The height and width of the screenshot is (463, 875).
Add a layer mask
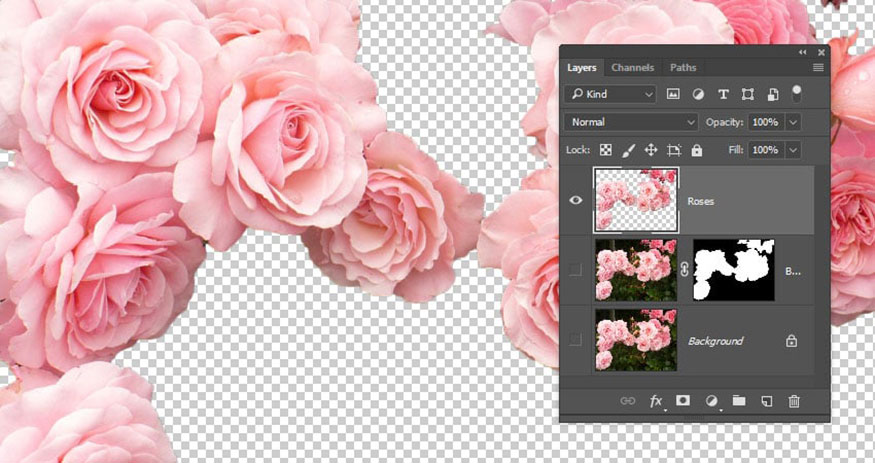[x=683, y=401]
